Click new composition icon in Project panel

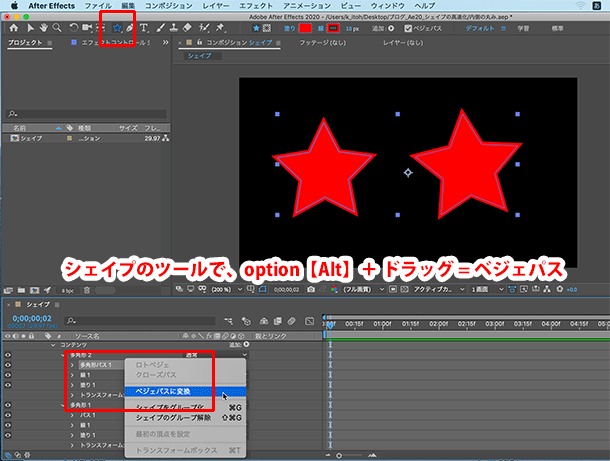(x=35, y=290)
